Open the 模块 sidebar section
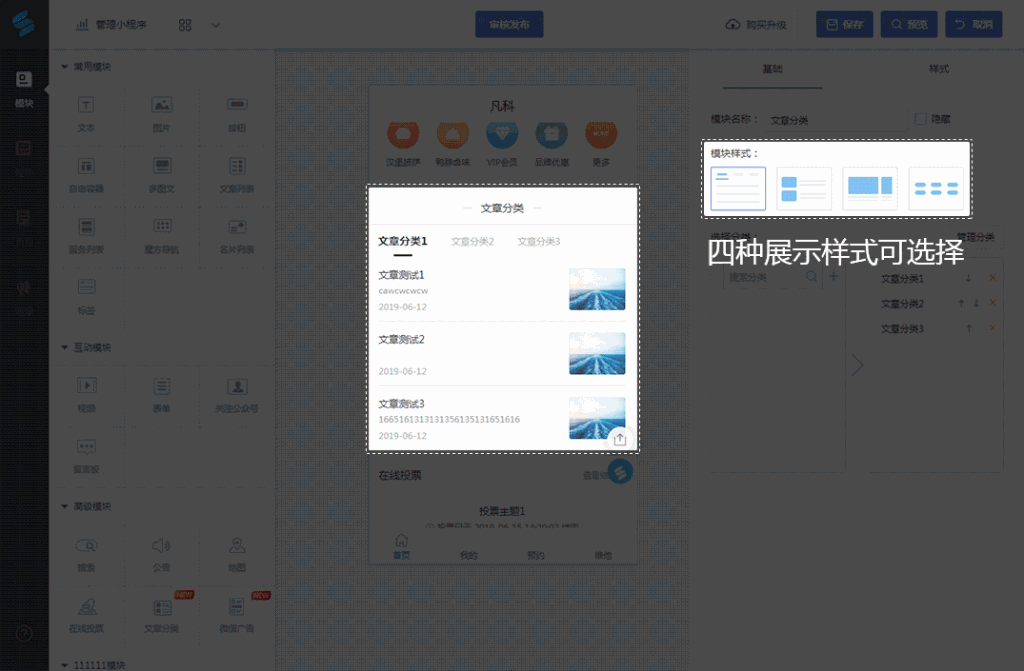 tap(24, 89)
